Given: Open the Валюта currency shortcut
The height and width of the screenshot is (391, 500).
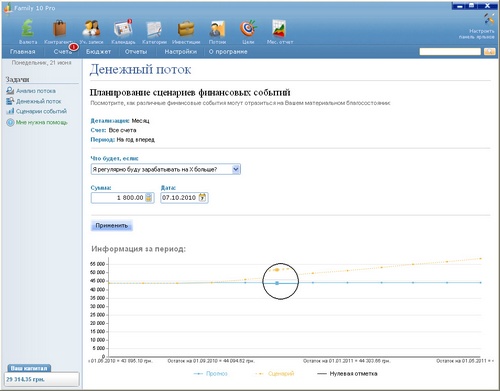Looking at the screenshot, I should pos(28,32).
